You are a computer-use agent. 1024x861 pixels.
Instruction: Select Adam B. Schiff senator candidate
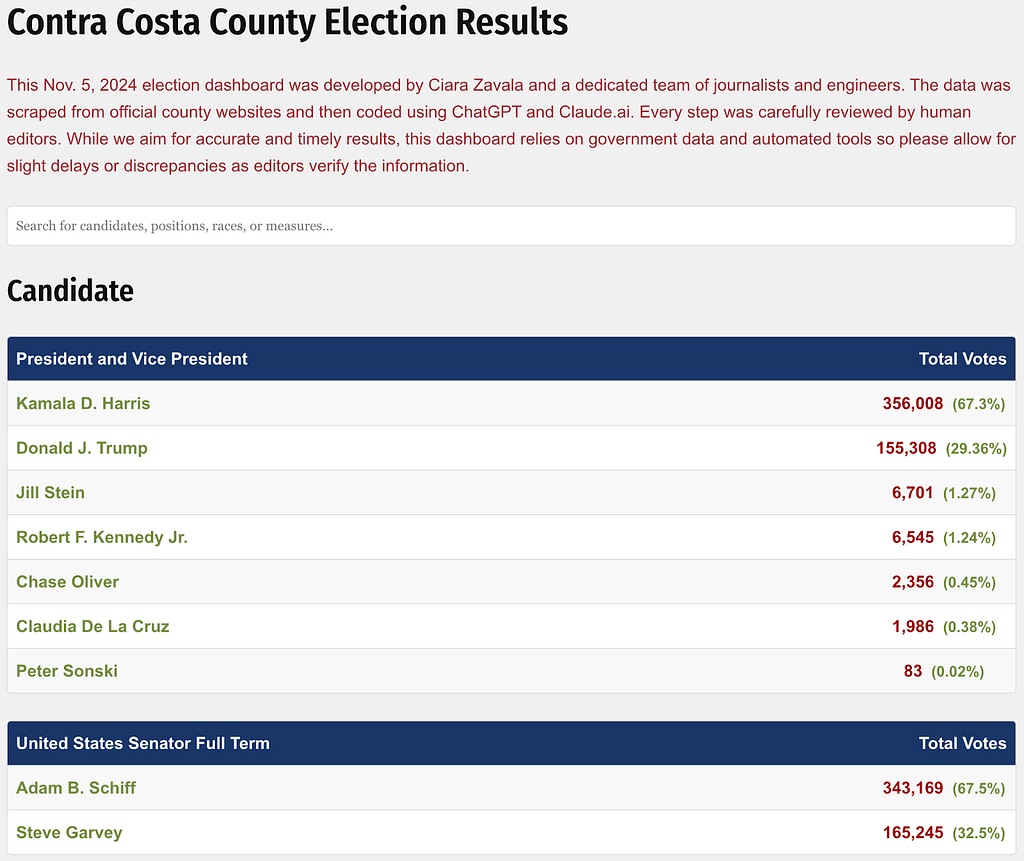(76, 788)
